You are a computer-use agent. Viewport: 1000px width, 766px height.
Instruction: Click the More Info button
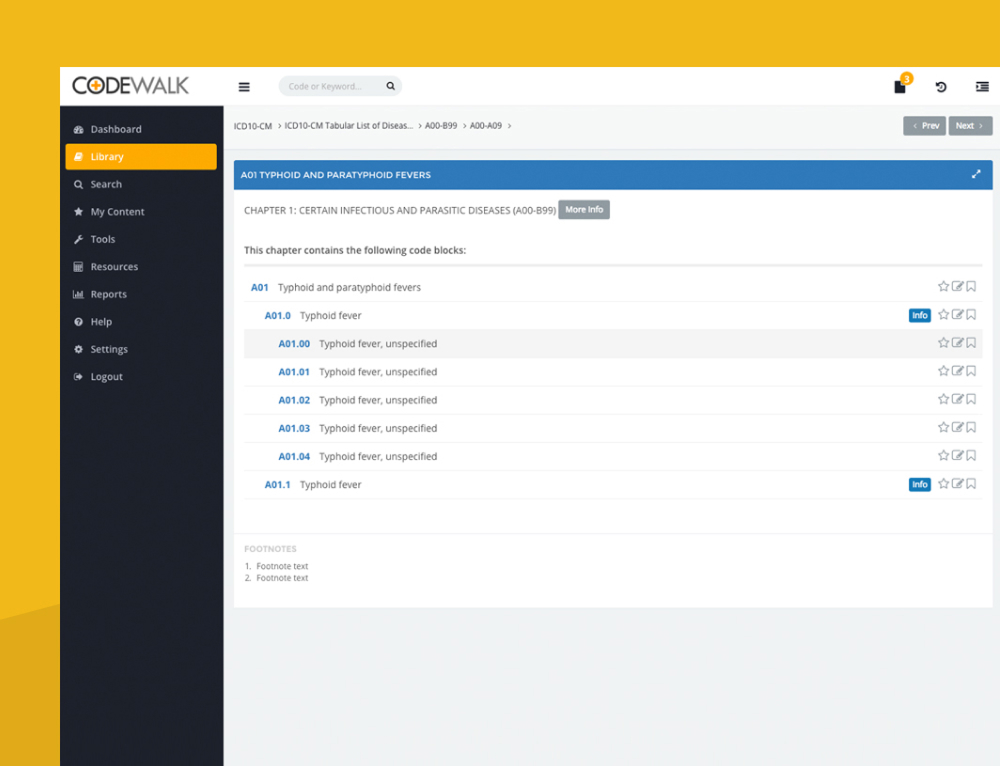[583, 210]
